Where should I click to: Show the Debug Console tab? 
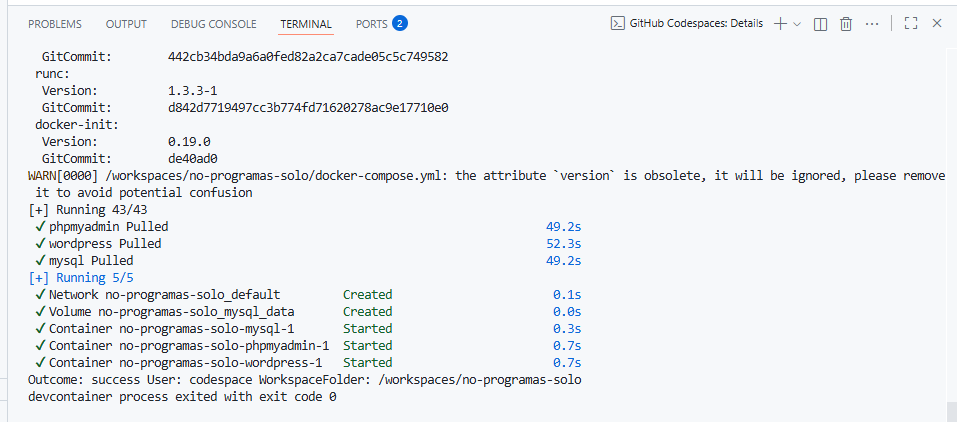point(213,23)
